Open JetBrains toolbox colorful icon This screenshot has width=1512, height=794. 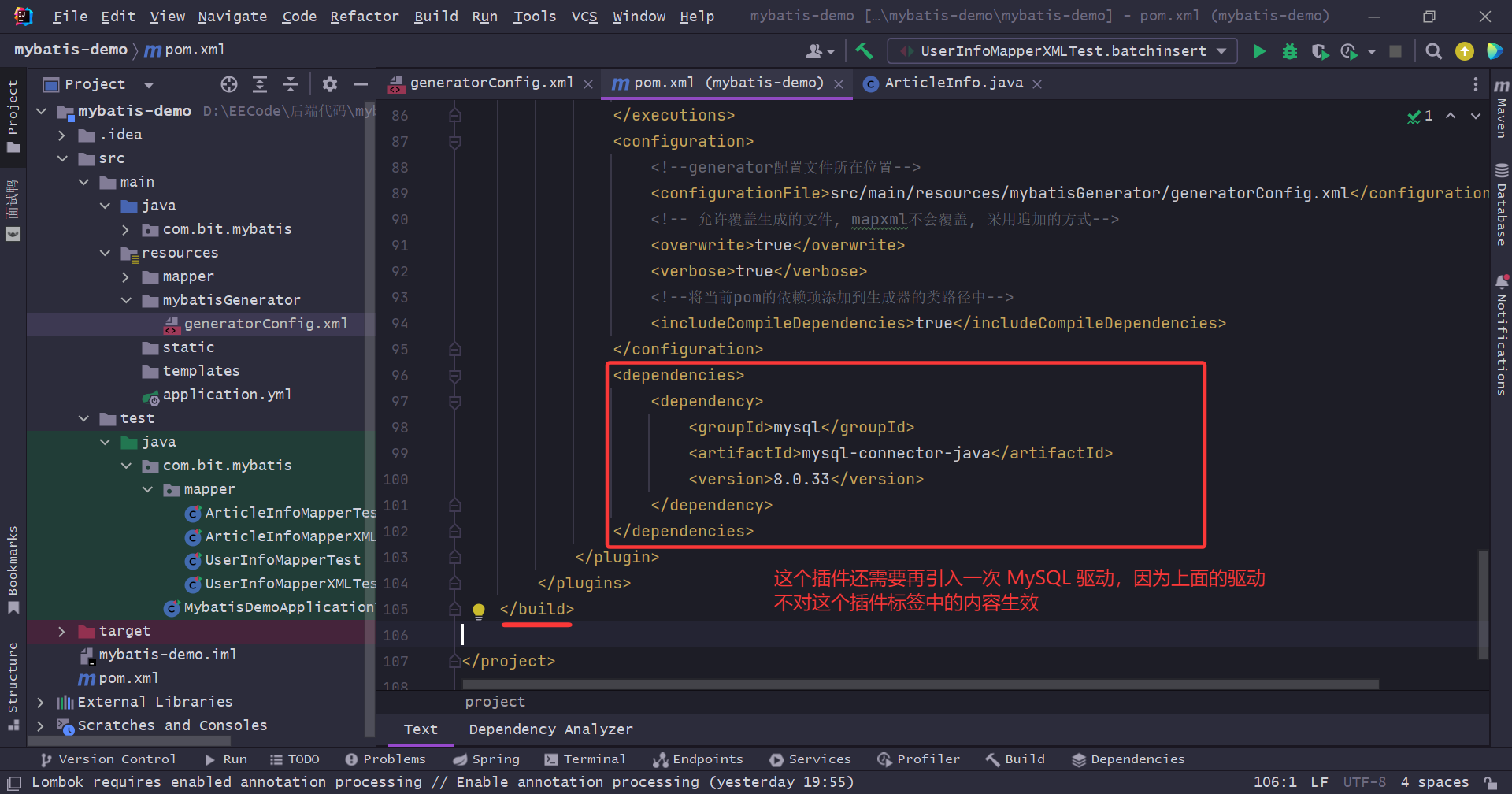[1494, 51]
